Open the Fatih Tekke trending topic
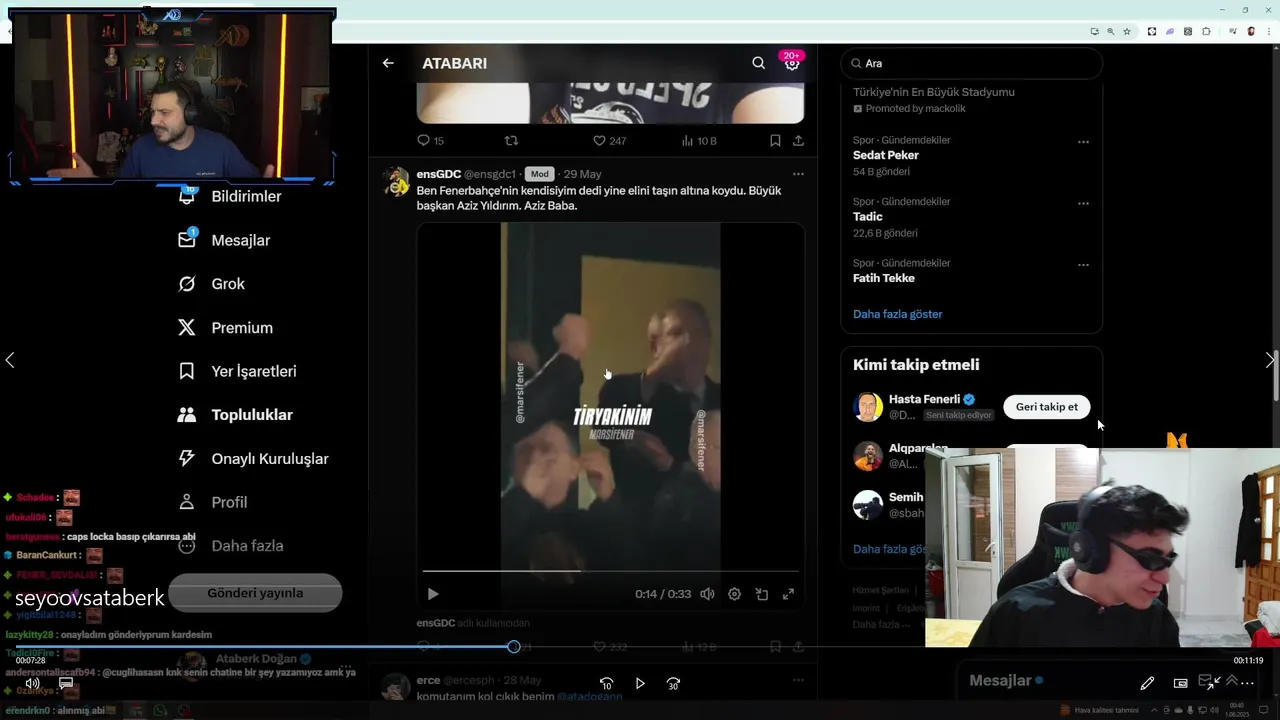1280x720 pixels. 884,278
